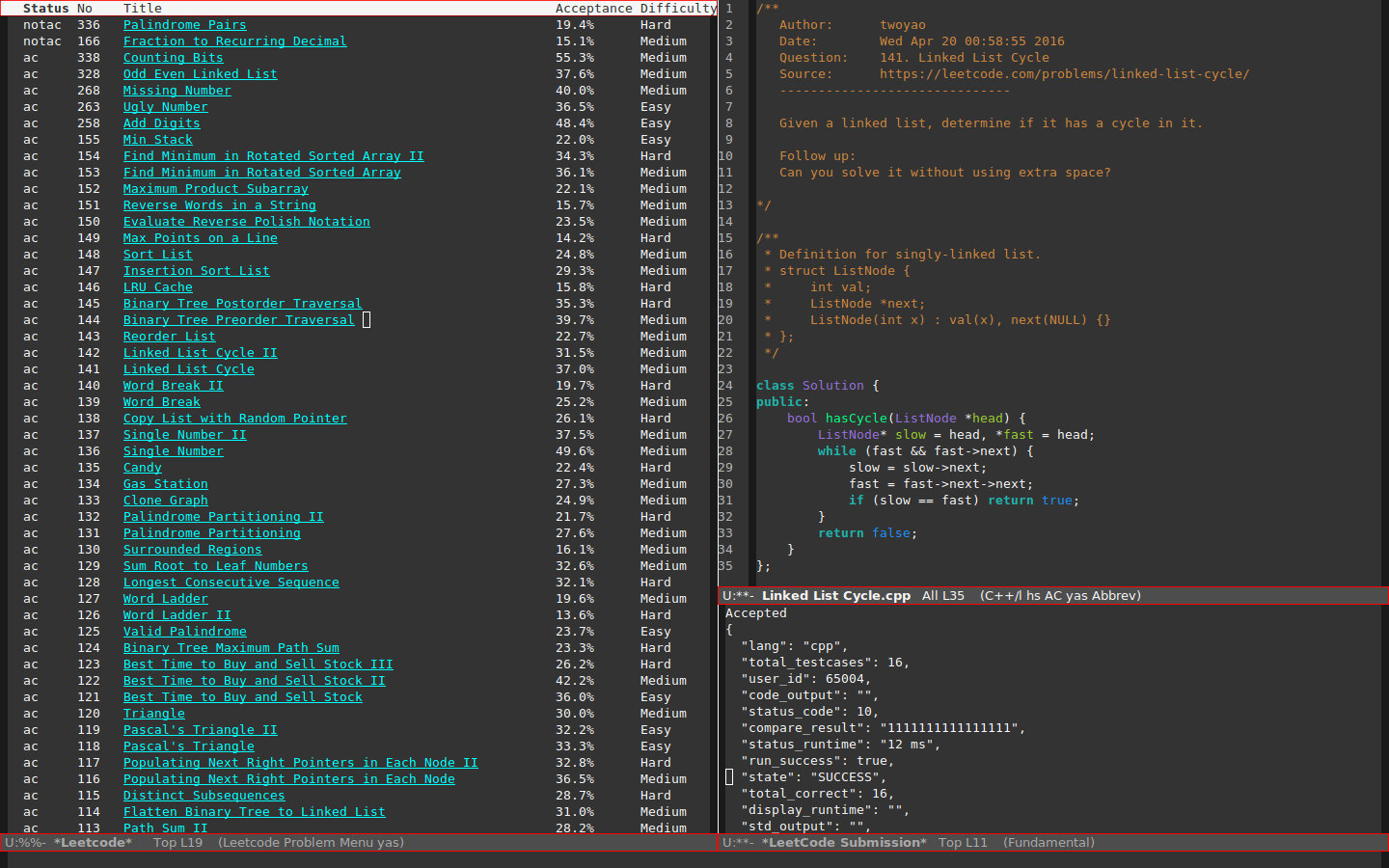Click the 'return false;' line in code
The height and width of the screenshot is (868, 1389).
click(867, 533)
